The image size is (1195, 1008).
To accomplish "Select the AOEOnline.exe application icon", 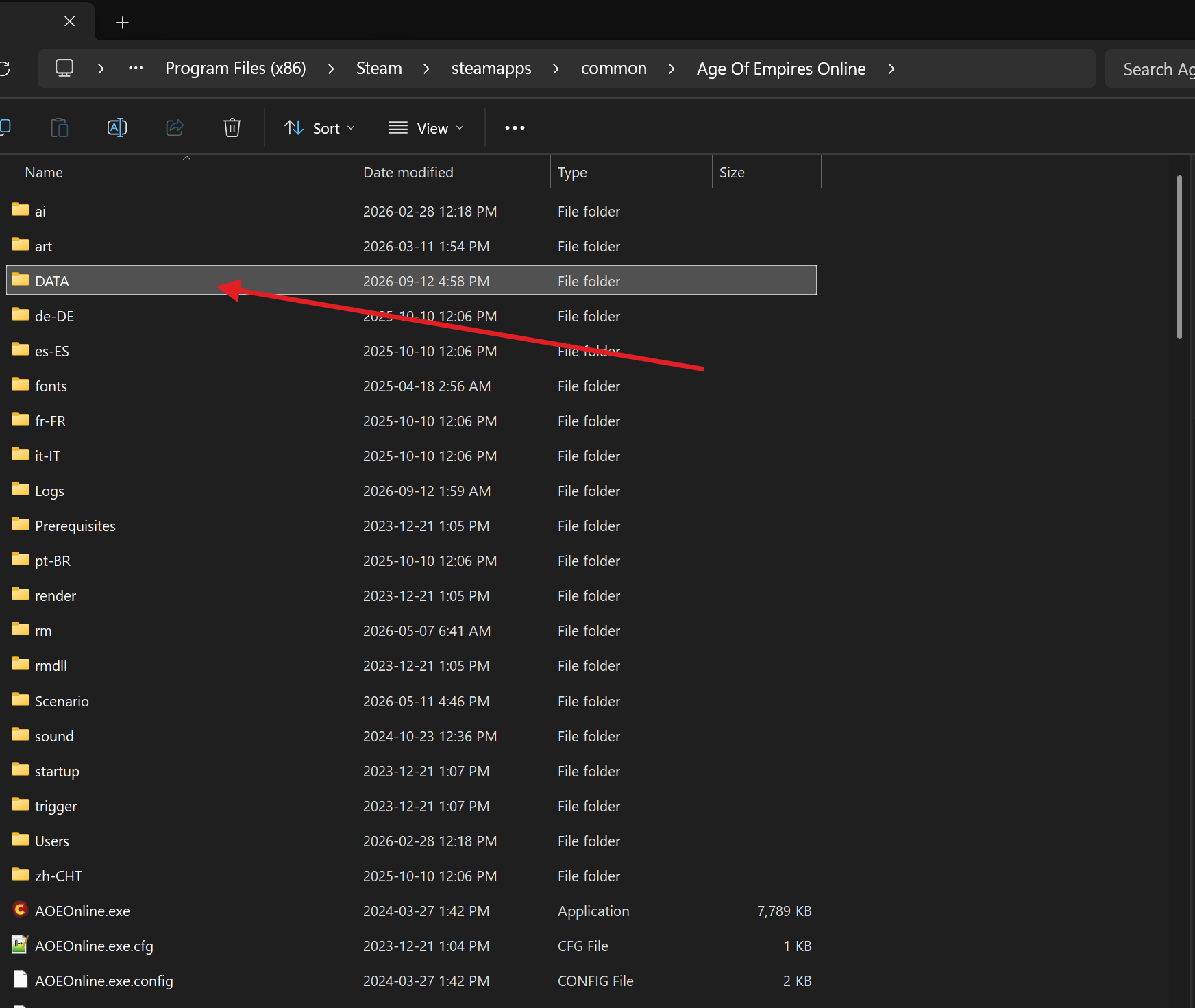I will (x=21, y=909).
